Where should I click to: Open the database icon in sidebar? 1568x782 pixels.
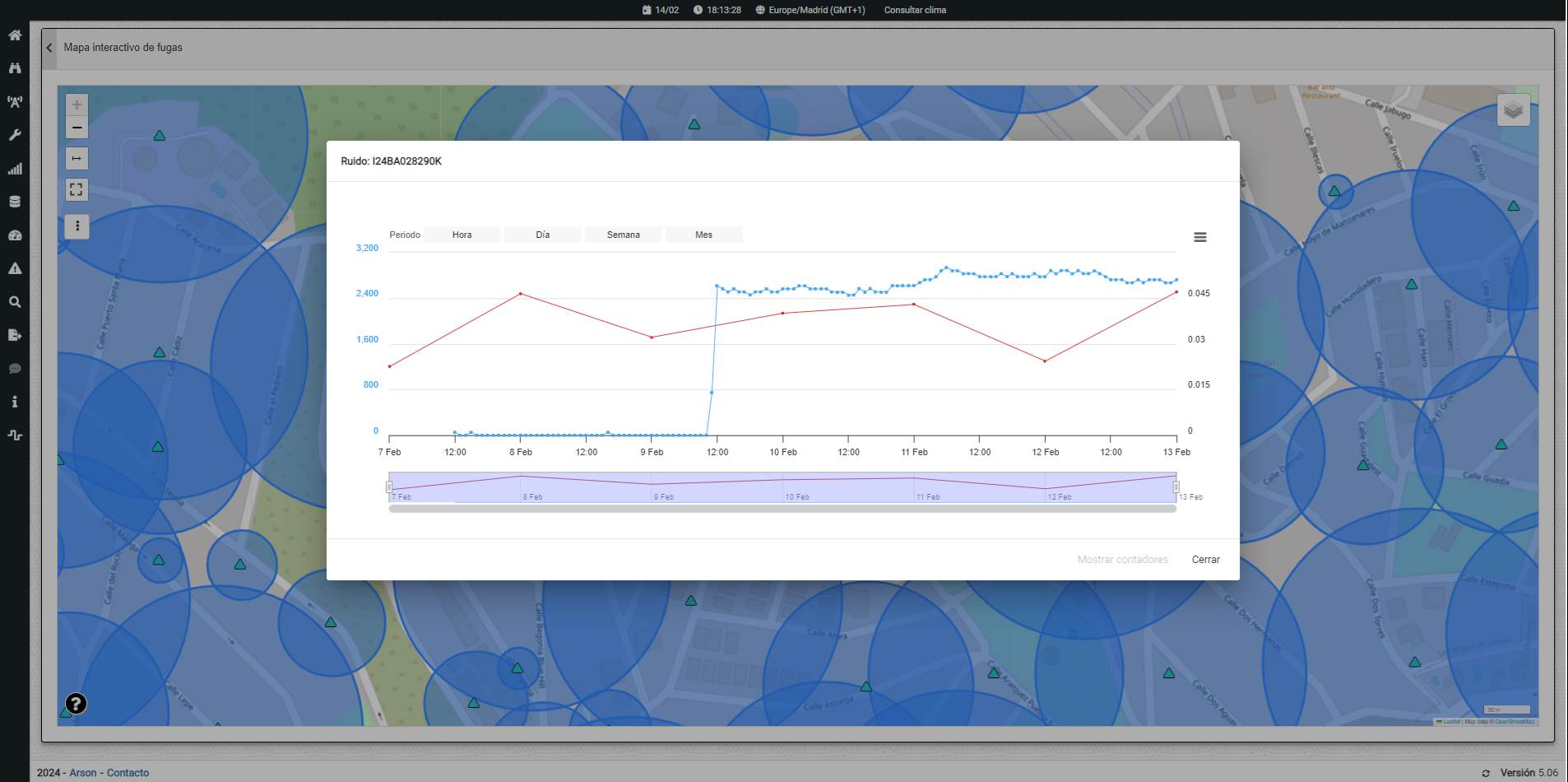[15, 202]
